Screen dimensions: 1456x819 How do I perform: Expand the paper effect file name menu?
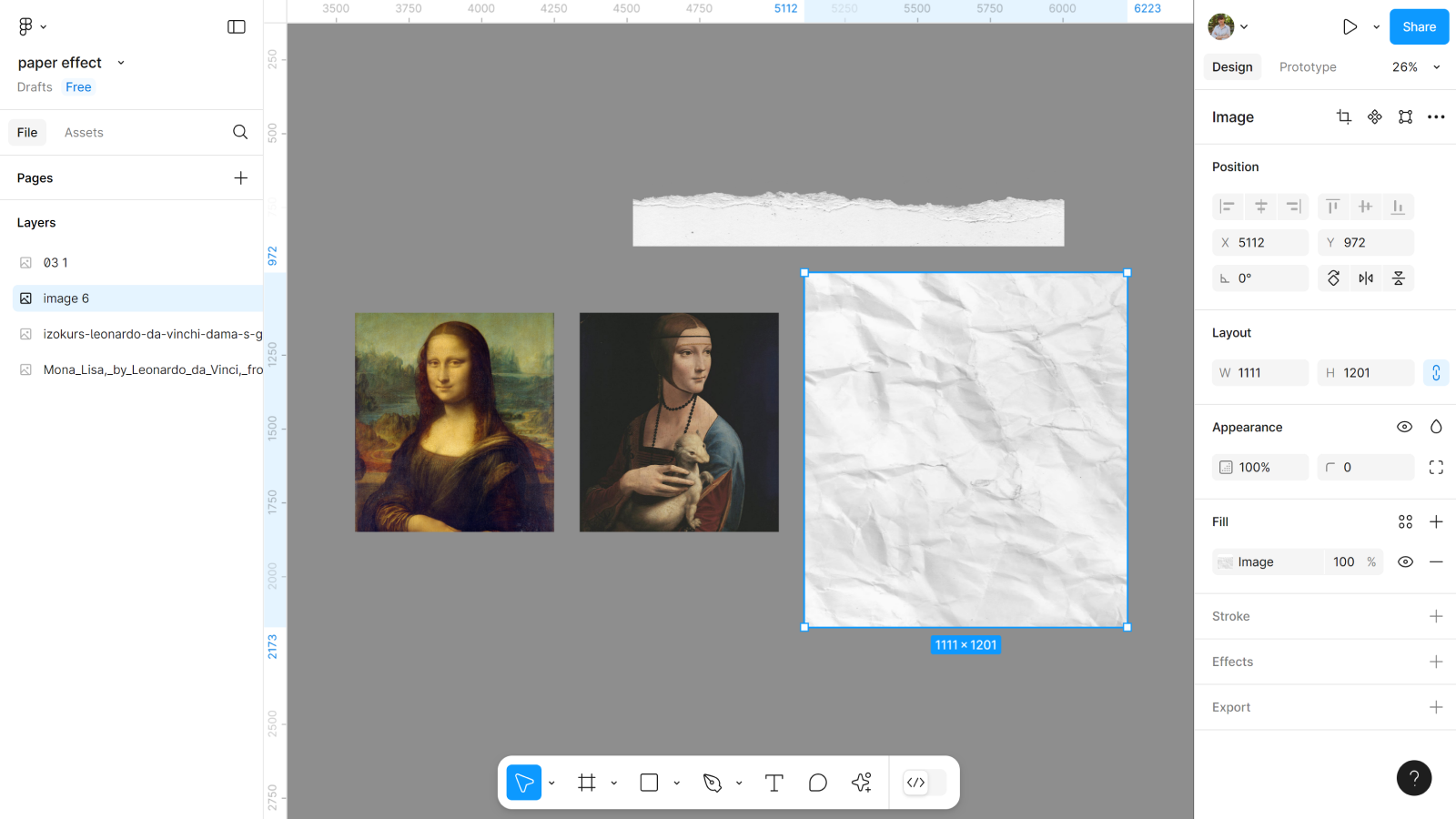click(121, 63)
